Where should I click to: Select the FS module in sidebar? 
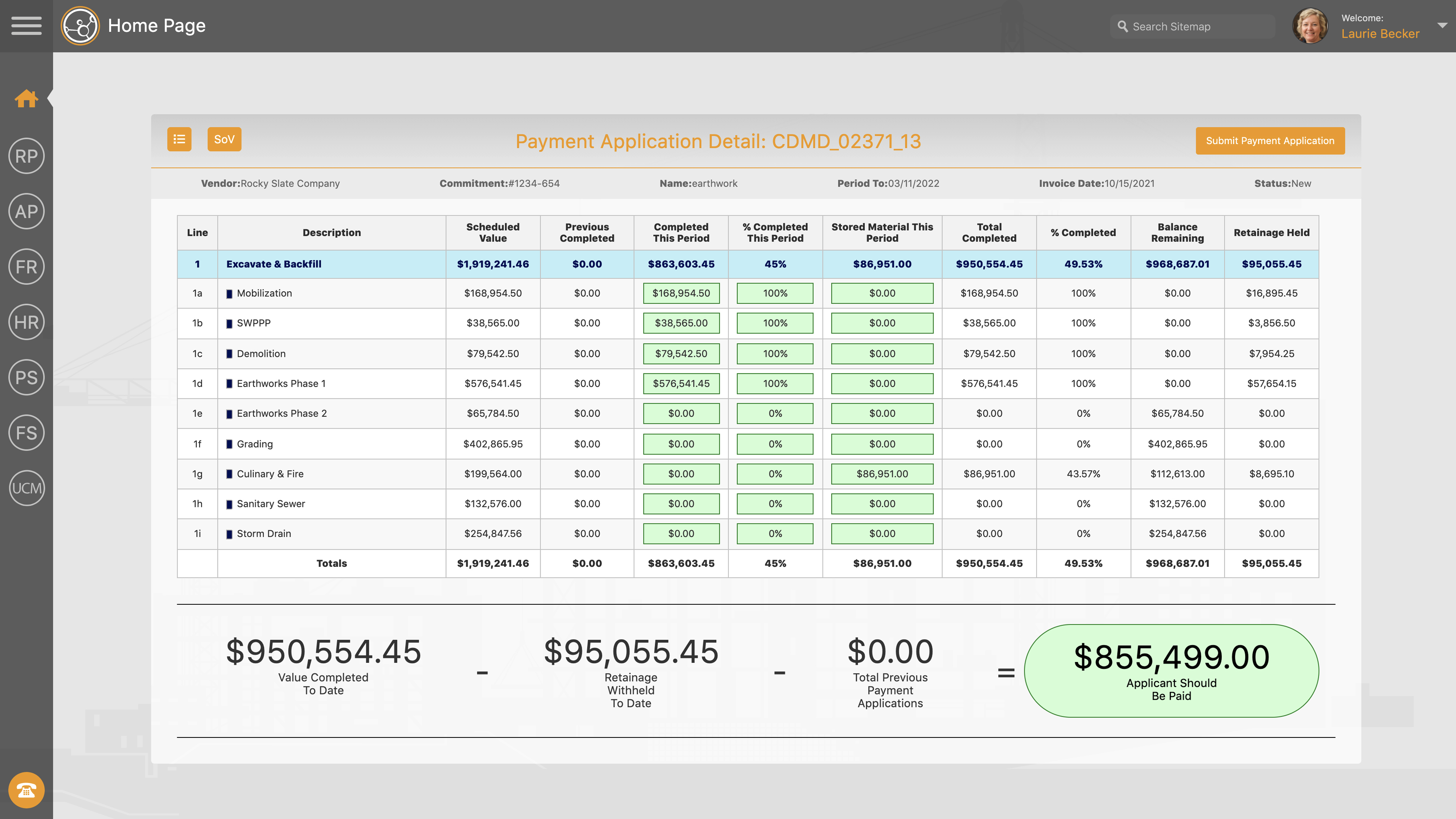tap(27, 433)
